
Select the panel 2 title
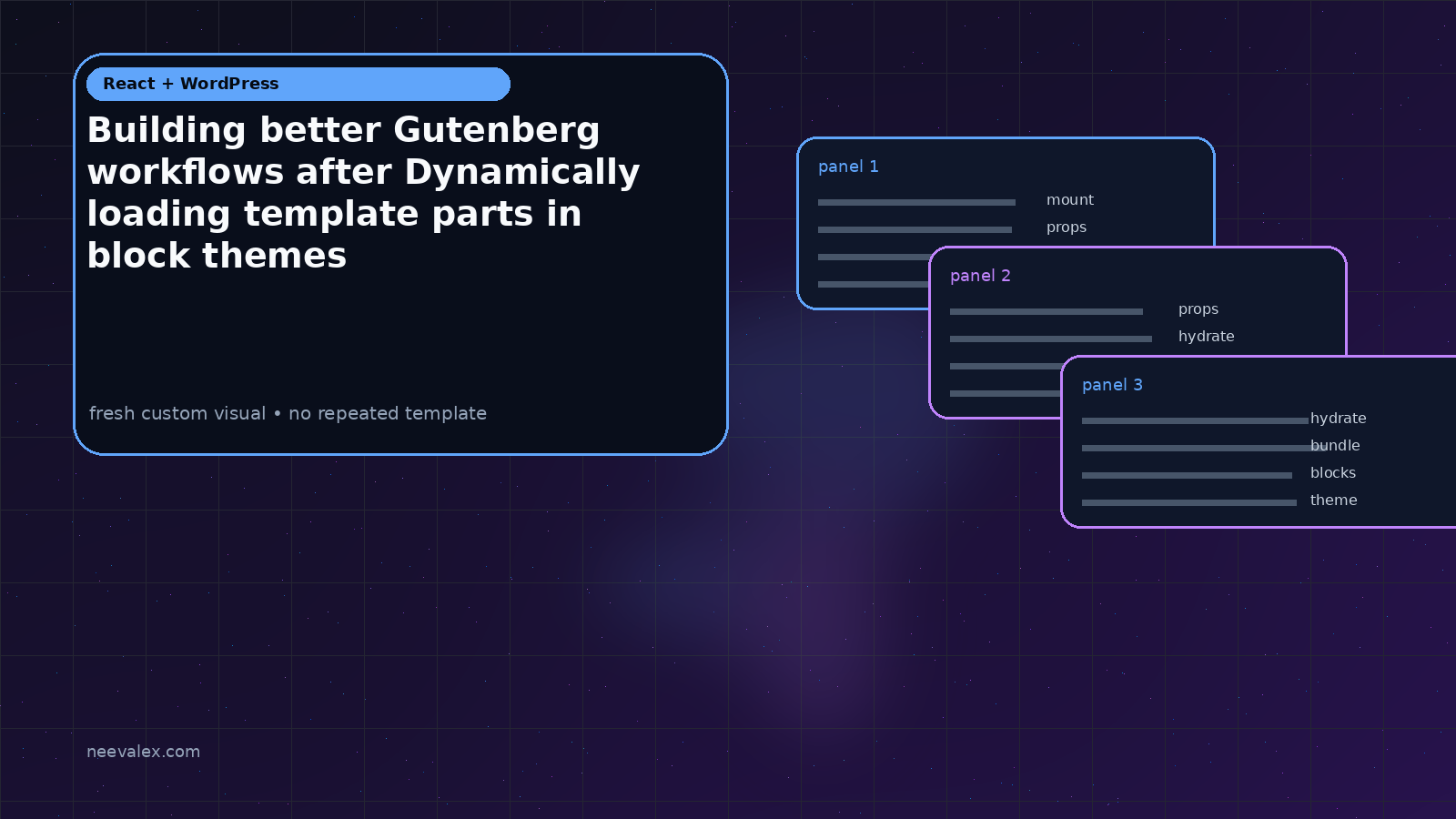click(980, 276)
